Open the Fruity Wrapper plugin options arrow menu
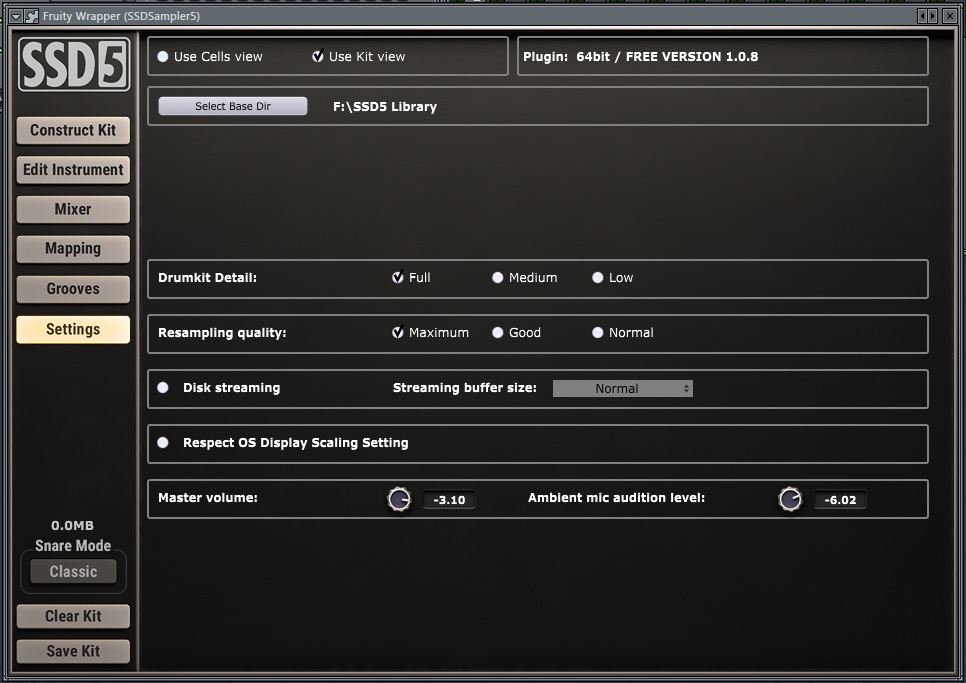Viewport: 966px width, 683px height. (17, 17)
